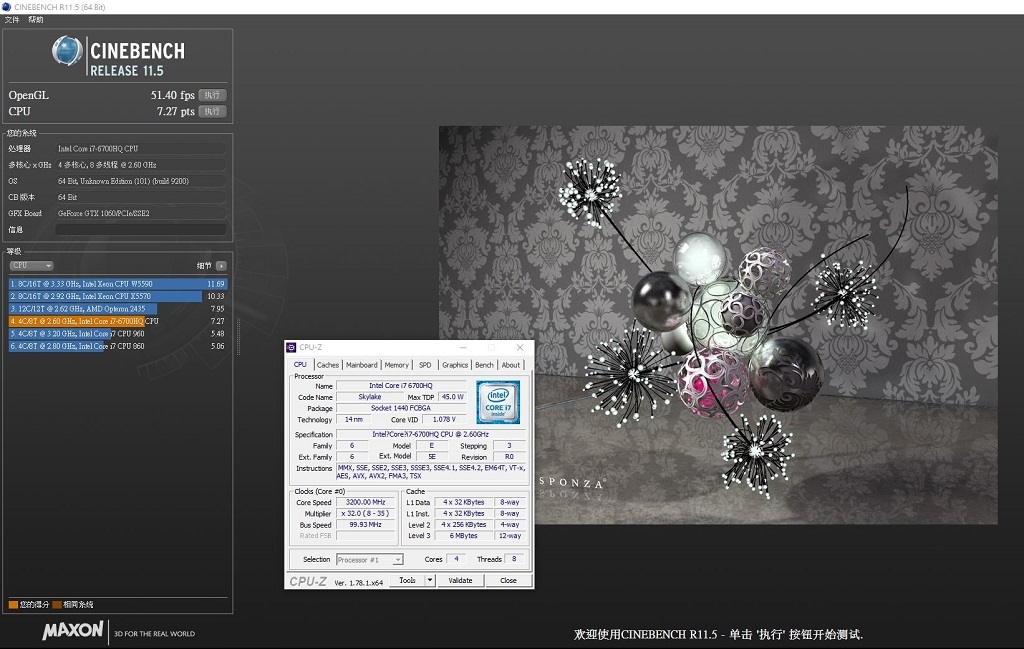This screenshot has height=649, width=1024.
Task: Open the CPU ranking type dropdown
Action: point(31,266)
